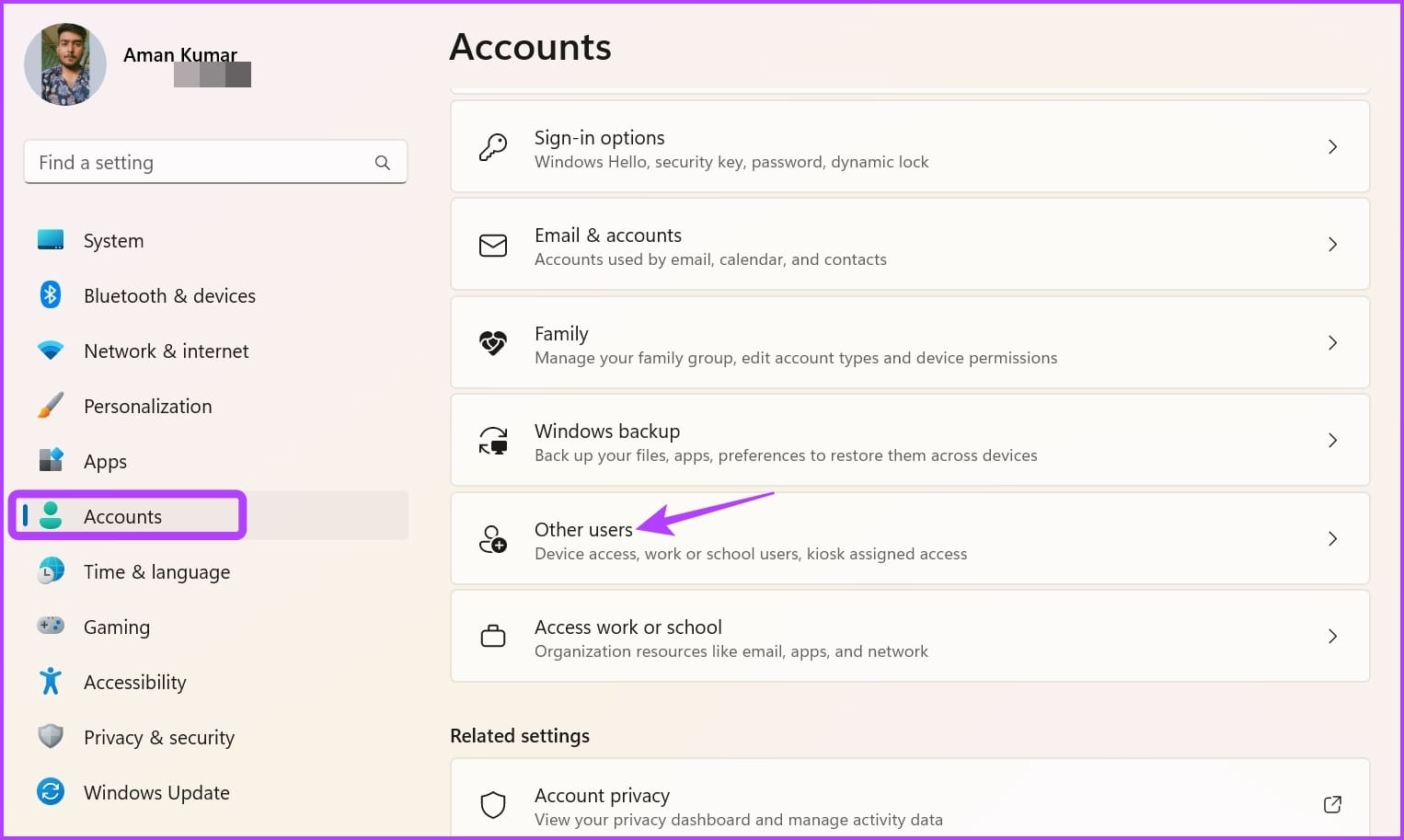1404x840 pixels.
Task: Click the briefcase icon for Access work or school
Action: click(493, 636)
